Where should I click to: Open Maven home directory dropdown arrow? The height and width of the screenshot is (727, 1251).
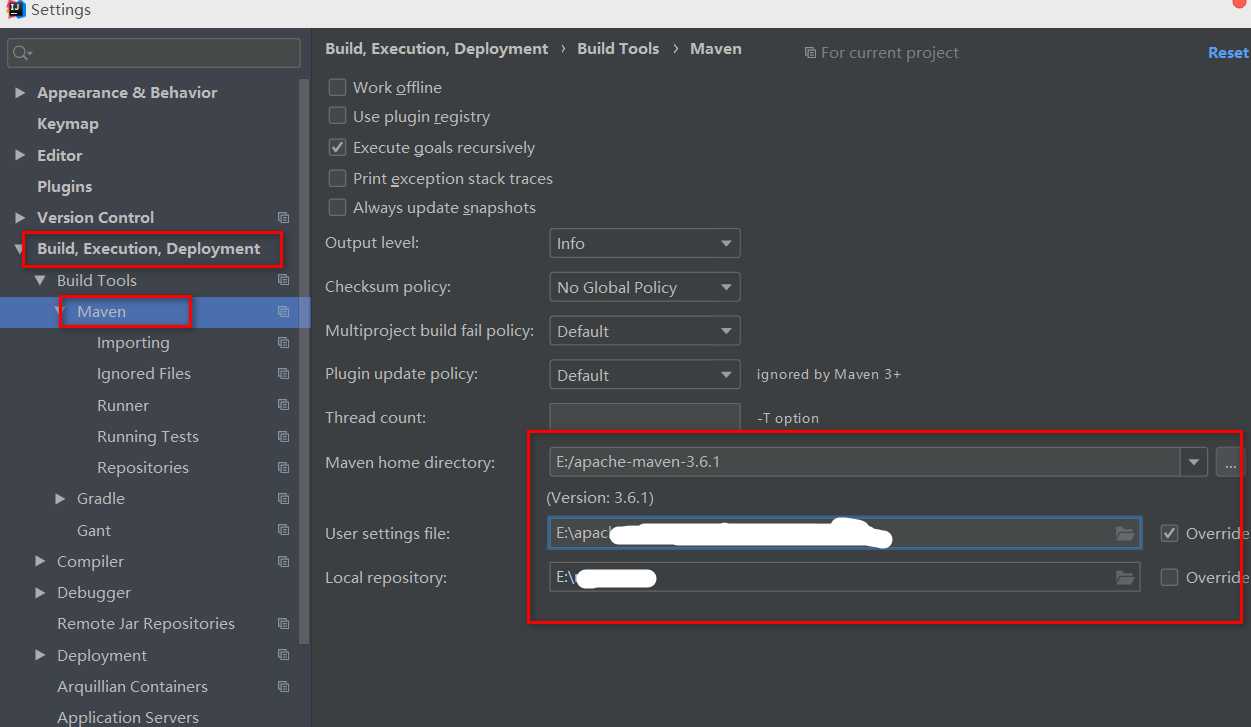[1193, 462]
